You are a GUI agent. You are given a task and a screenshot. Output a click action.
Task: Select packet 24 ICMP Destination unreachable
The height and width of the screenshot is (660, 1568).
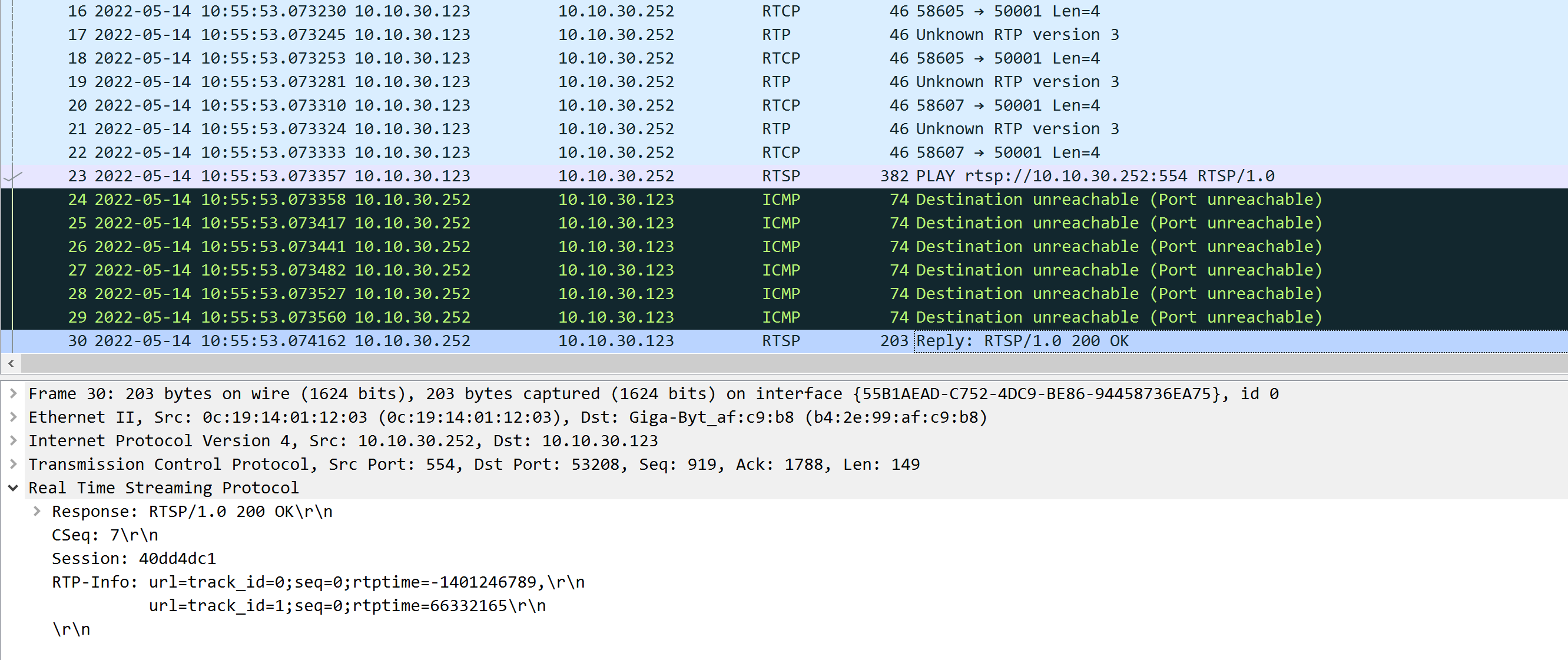pyautogui.click(x=784, y=200)
